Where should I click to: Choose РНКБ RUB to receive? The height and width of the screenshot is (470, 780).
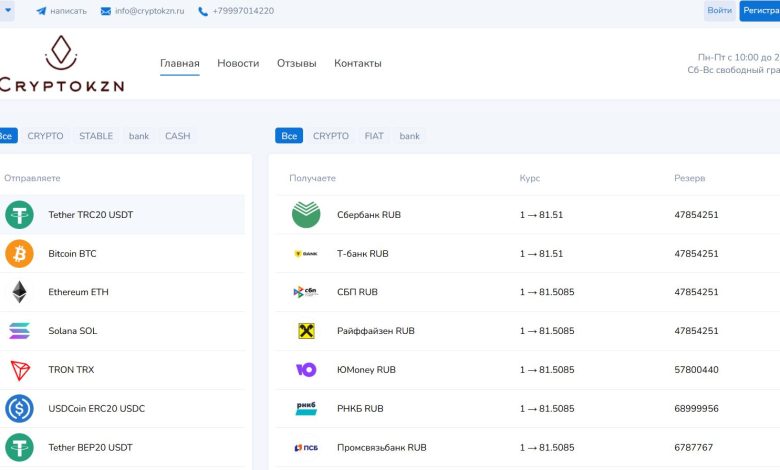528,408
